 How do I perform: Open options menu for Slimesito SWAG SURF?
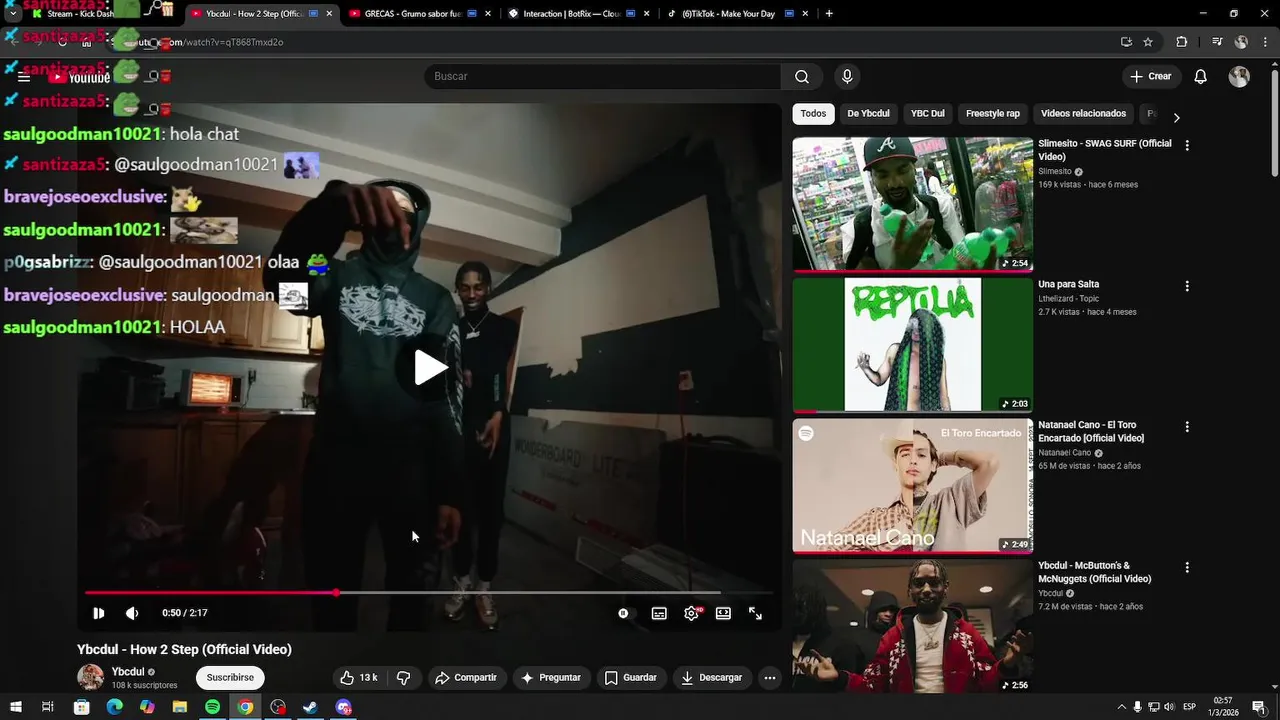1187,145
